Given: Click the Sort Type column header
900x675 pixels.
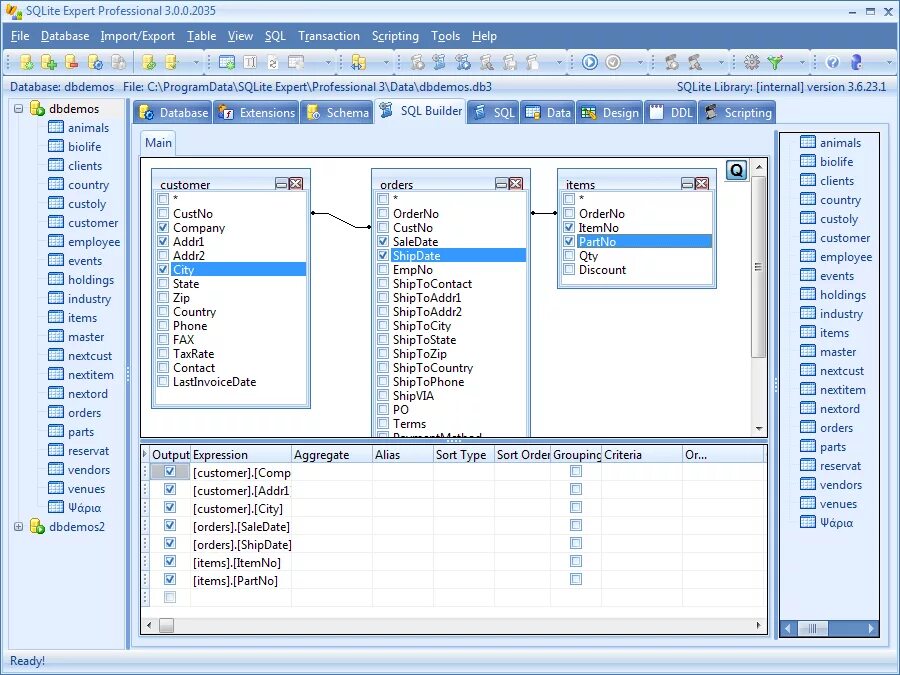Looking at the screenshot, I should (x=463, y=455).
